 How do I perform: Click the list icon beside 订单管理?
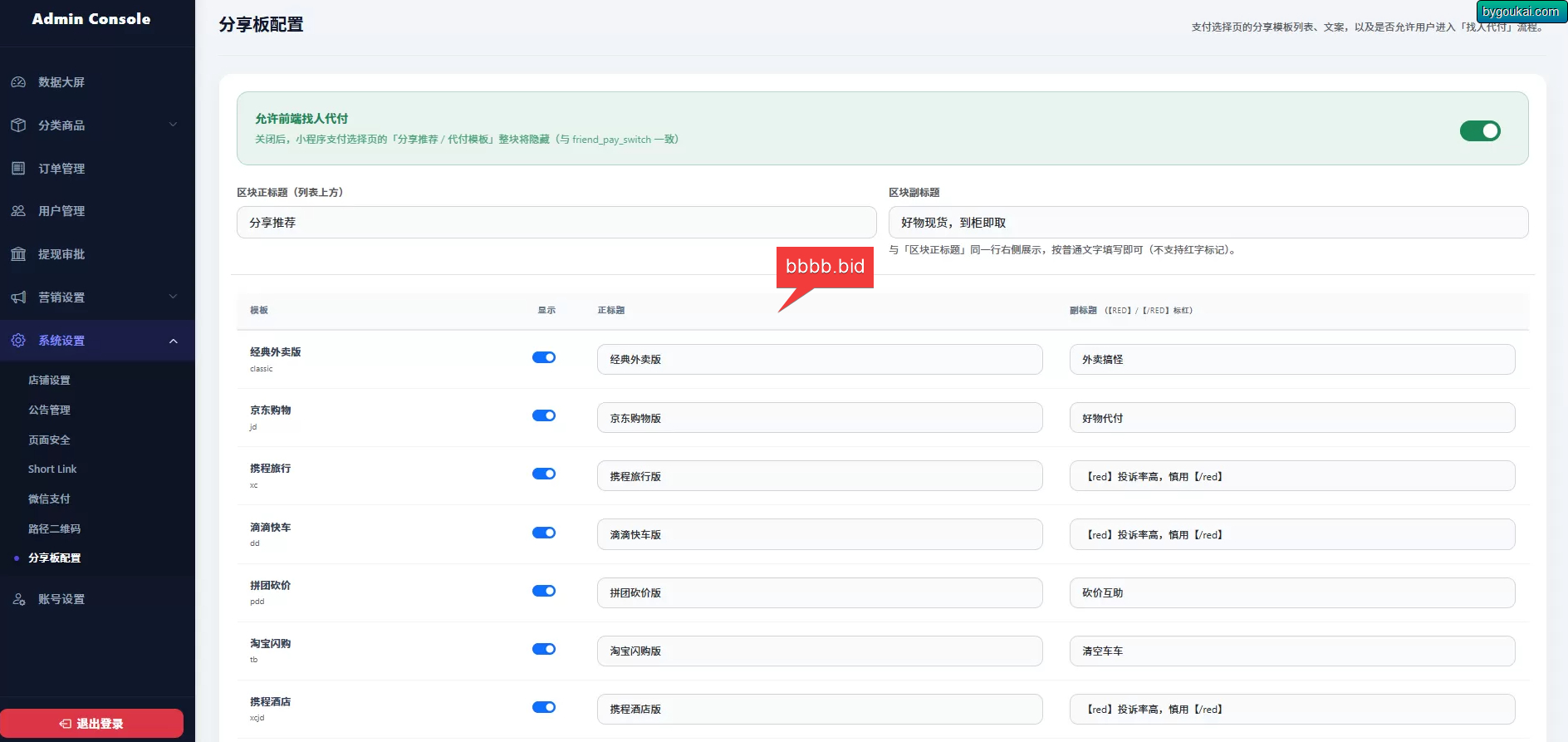(18, 169)
